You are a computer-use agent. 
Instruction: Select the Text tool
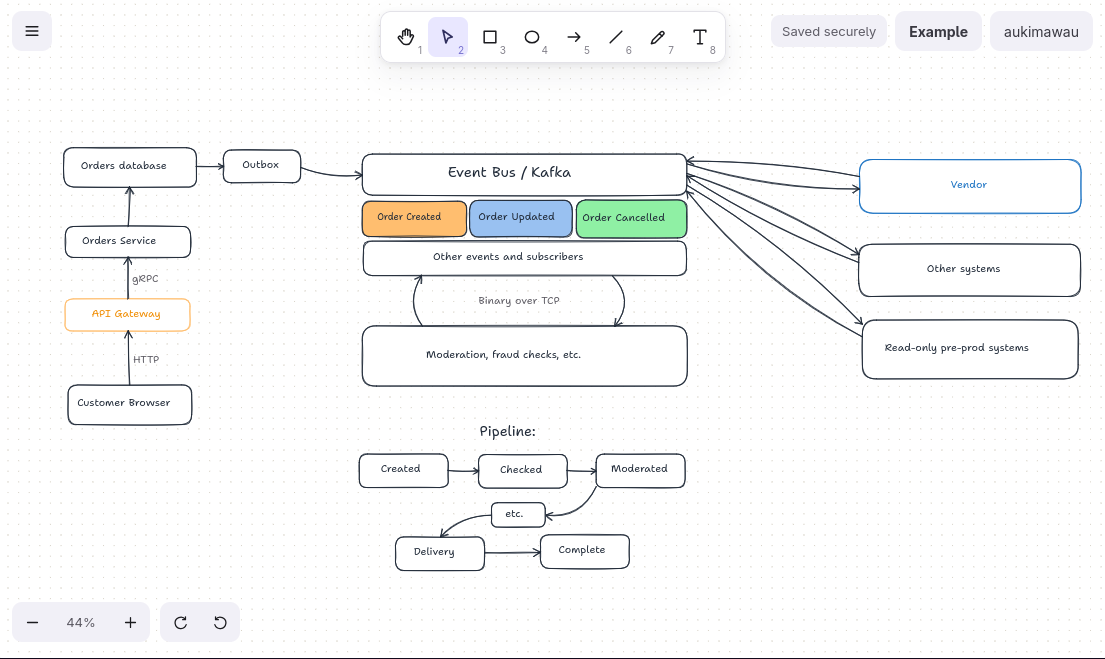(x=700, y=37)
